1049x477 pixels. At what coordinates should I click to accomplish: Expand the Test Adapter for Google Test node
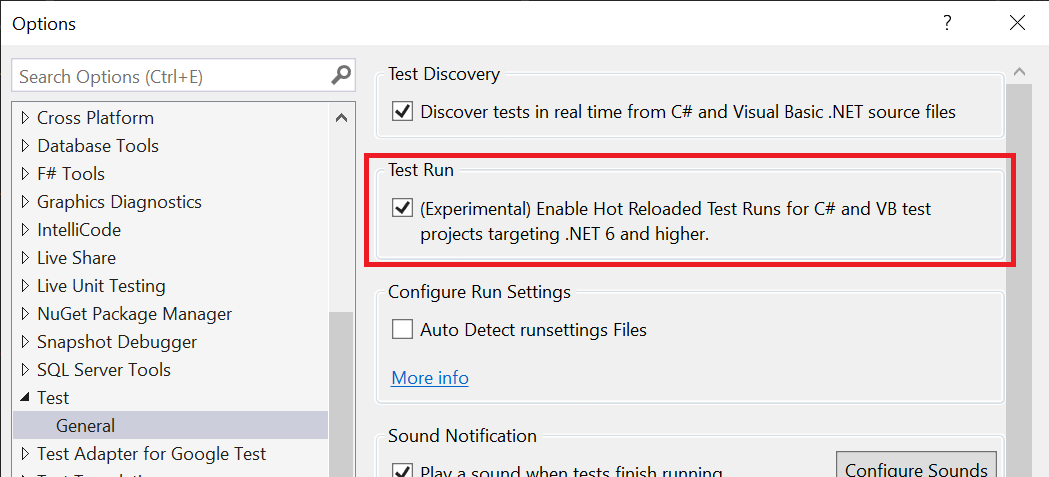(x=25, y=454)
